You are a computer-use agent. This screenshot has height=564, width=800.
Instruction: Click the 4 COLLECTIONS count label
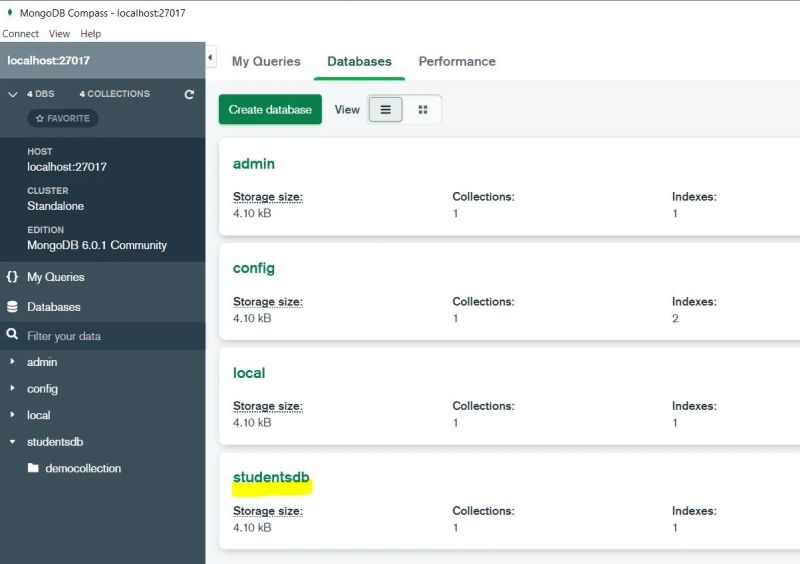pos(115,94)
